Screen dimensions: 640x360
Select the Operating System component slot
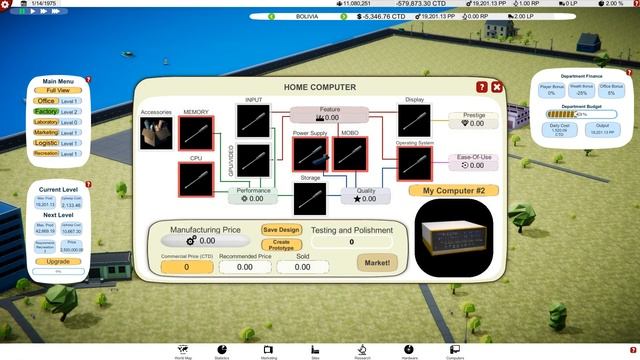coord(414,164)
